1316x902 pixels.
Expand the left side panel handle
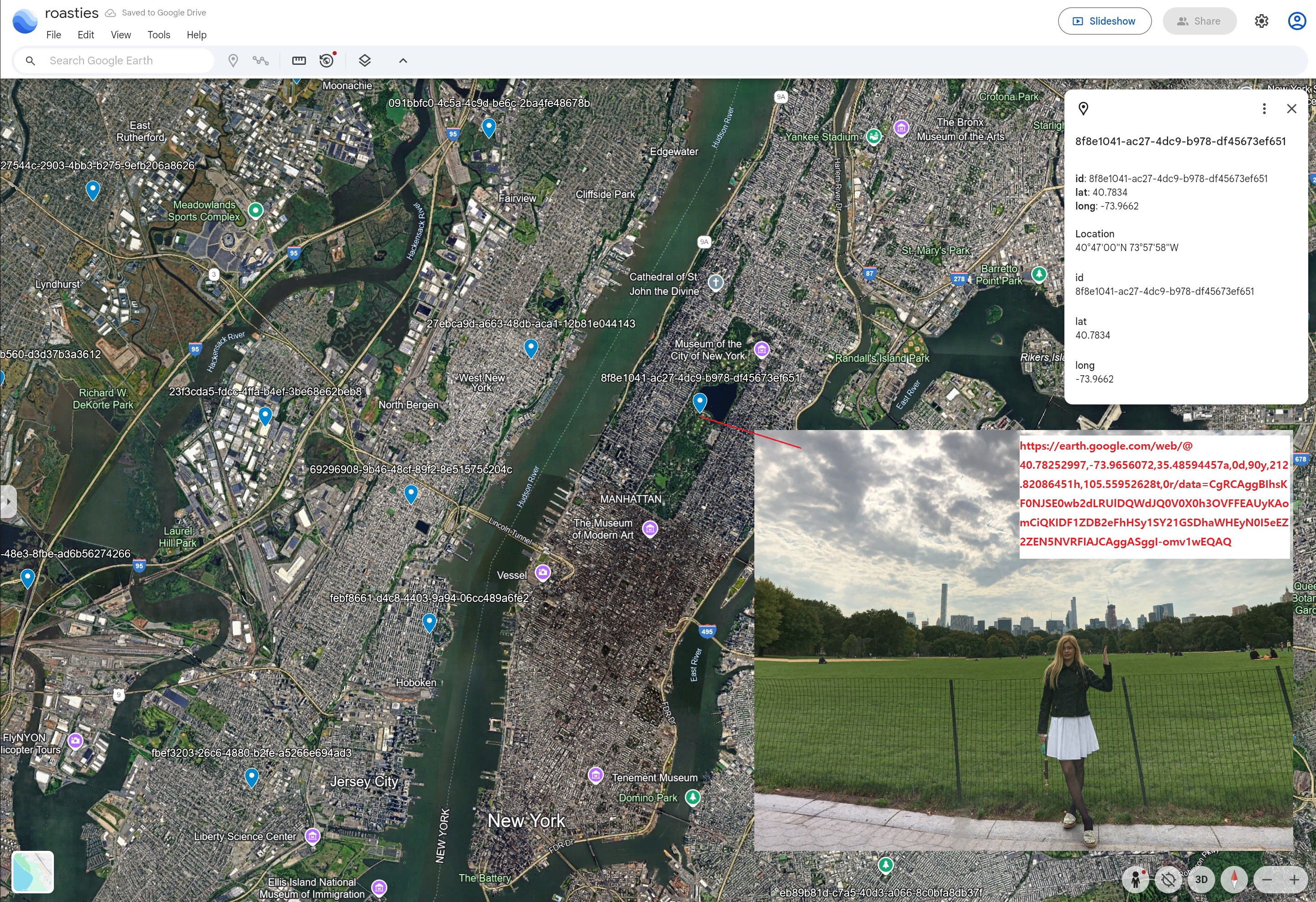[8, 502]
